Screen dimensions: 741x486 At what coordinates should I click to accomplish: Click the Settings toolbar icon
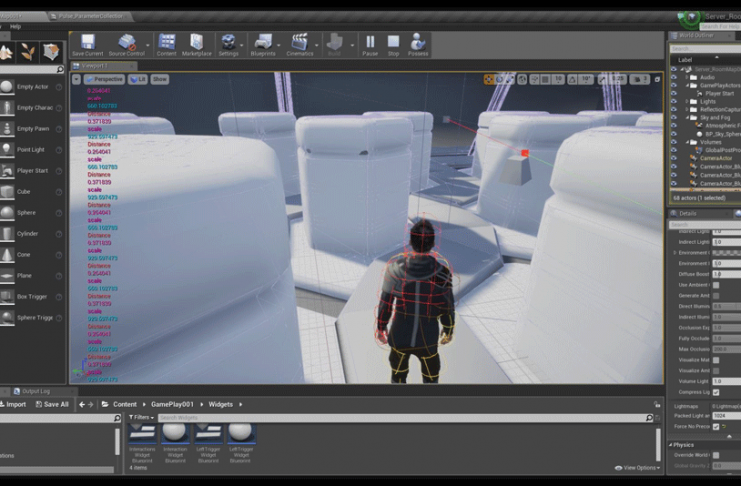[228, 45]
